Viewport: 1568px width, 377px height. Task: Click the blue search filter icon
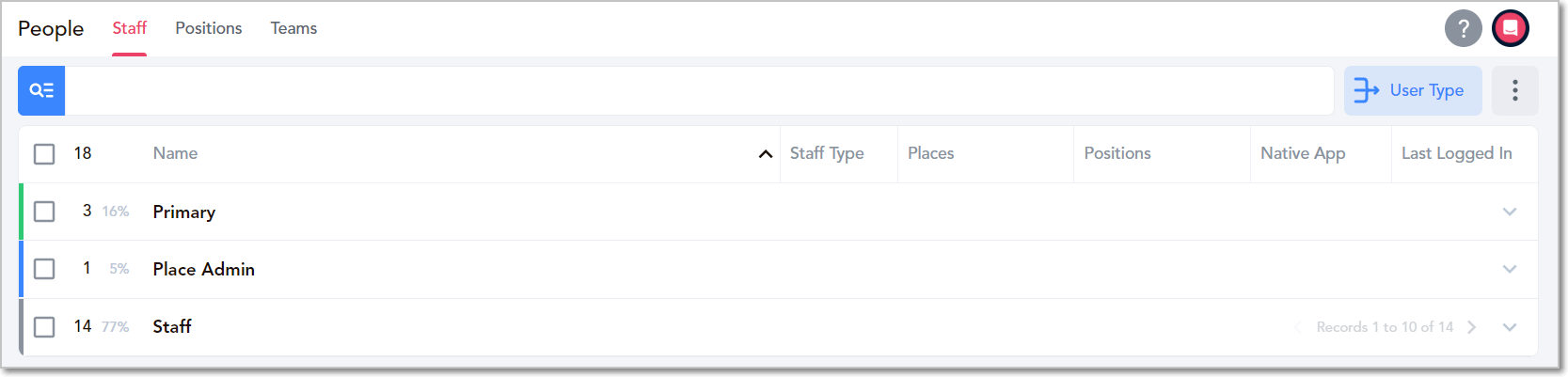point(41,90)
